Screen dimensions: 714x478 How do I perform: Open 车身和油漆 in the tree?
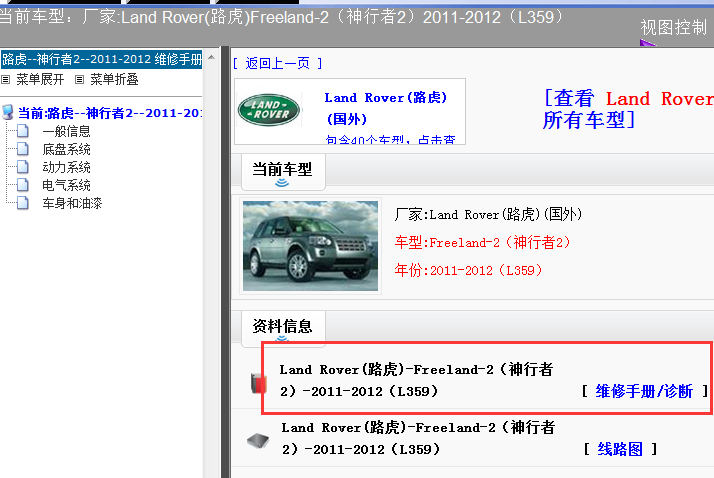[x=72, y=203]
